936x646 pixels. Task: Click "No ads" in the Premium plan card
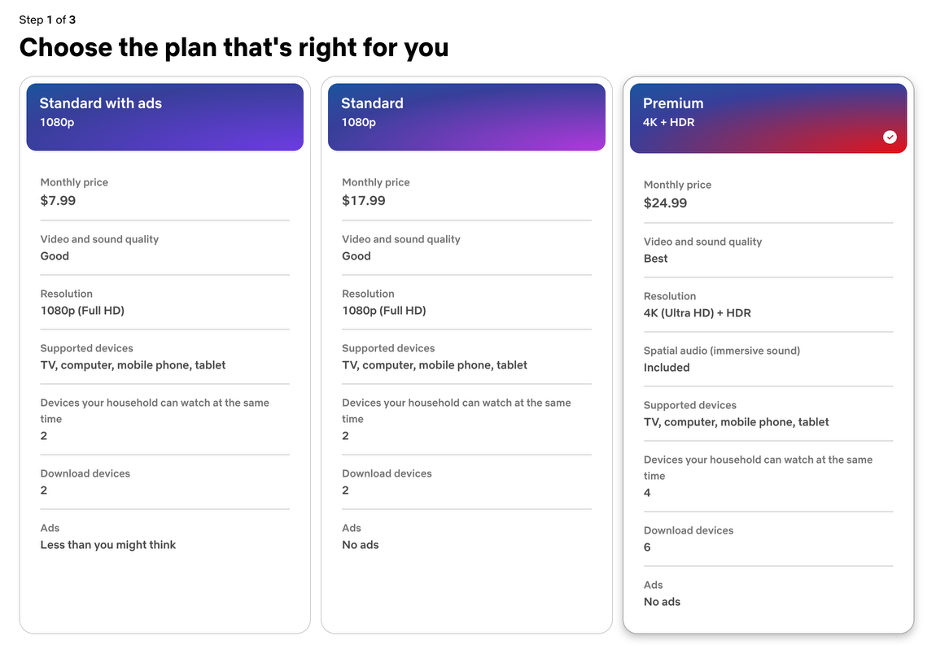[x=662, y=602]
